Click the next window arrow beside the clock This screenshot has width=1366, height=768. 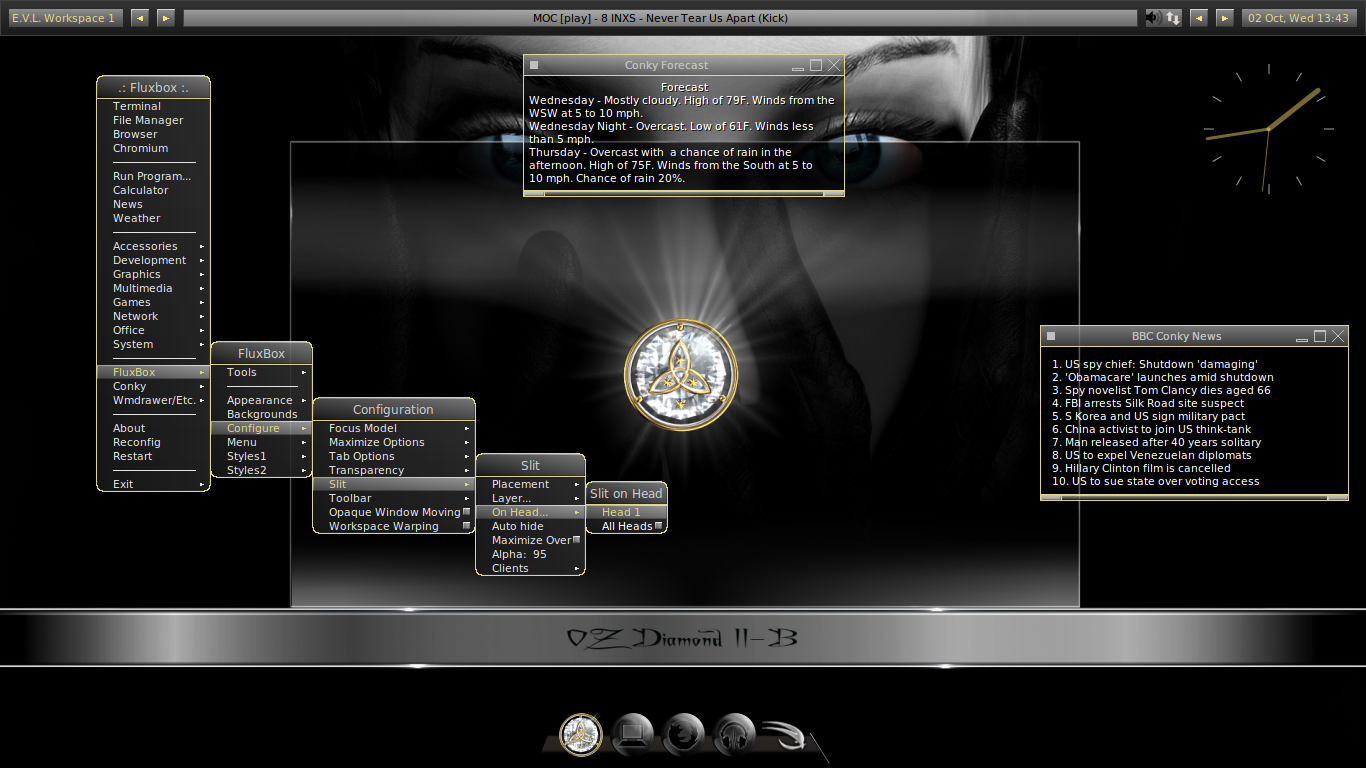tap(1224, 18)
